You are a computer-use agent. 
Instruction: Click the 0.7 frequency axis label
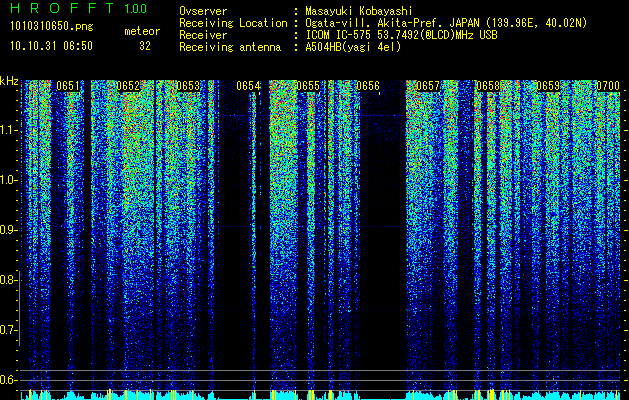point(9,330)
